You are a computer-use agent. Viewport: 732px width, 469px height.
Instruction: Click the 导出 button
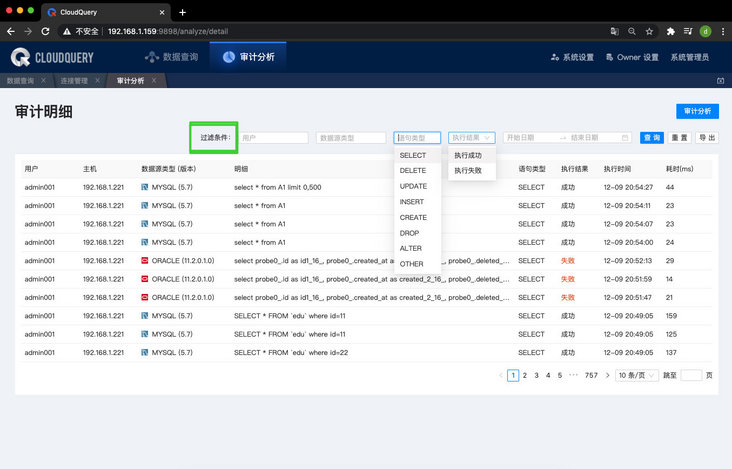(x=707, y=138)
